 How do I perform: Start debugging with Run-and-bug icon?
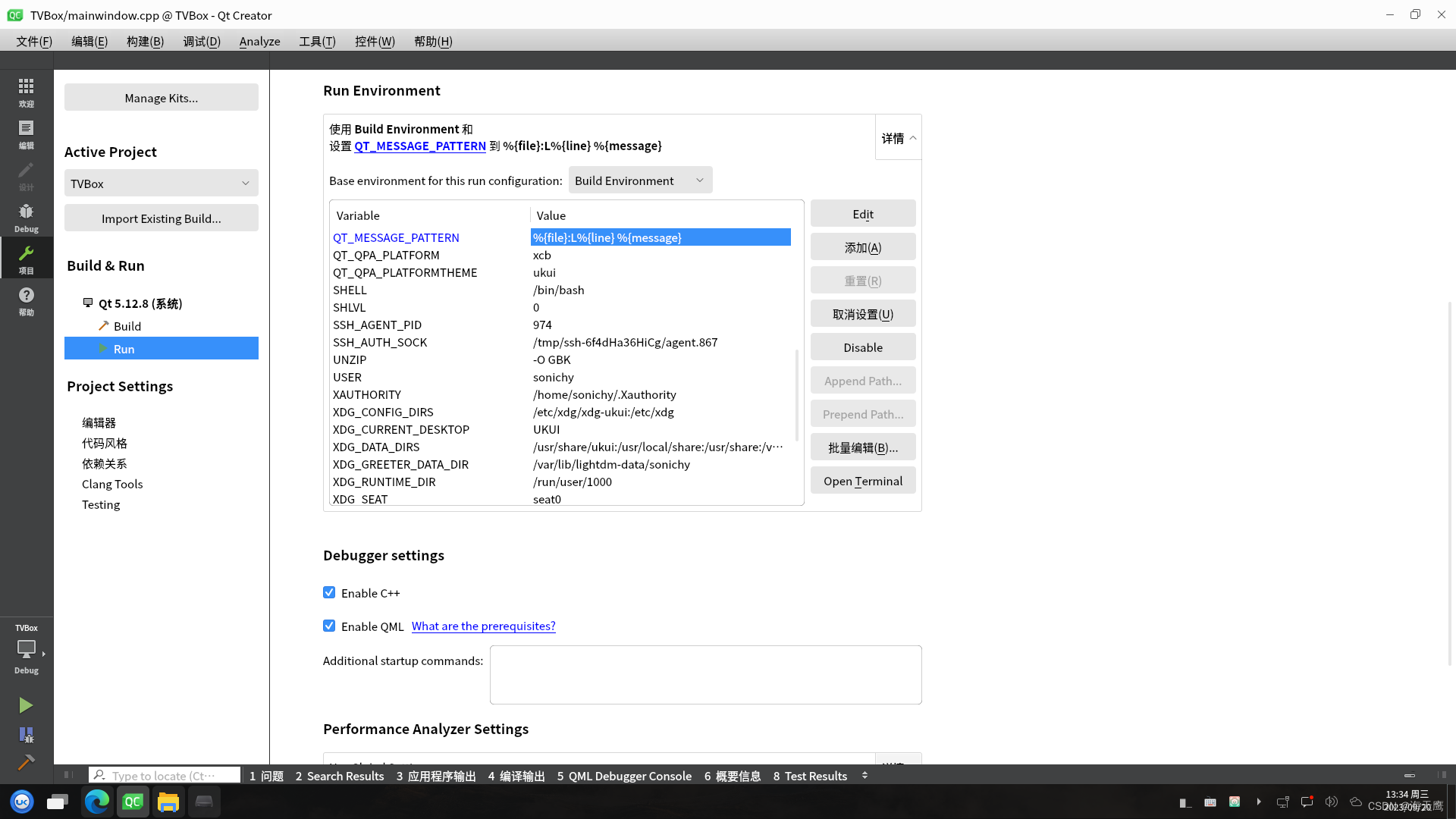pyautogui.click(x=26, y=735)
